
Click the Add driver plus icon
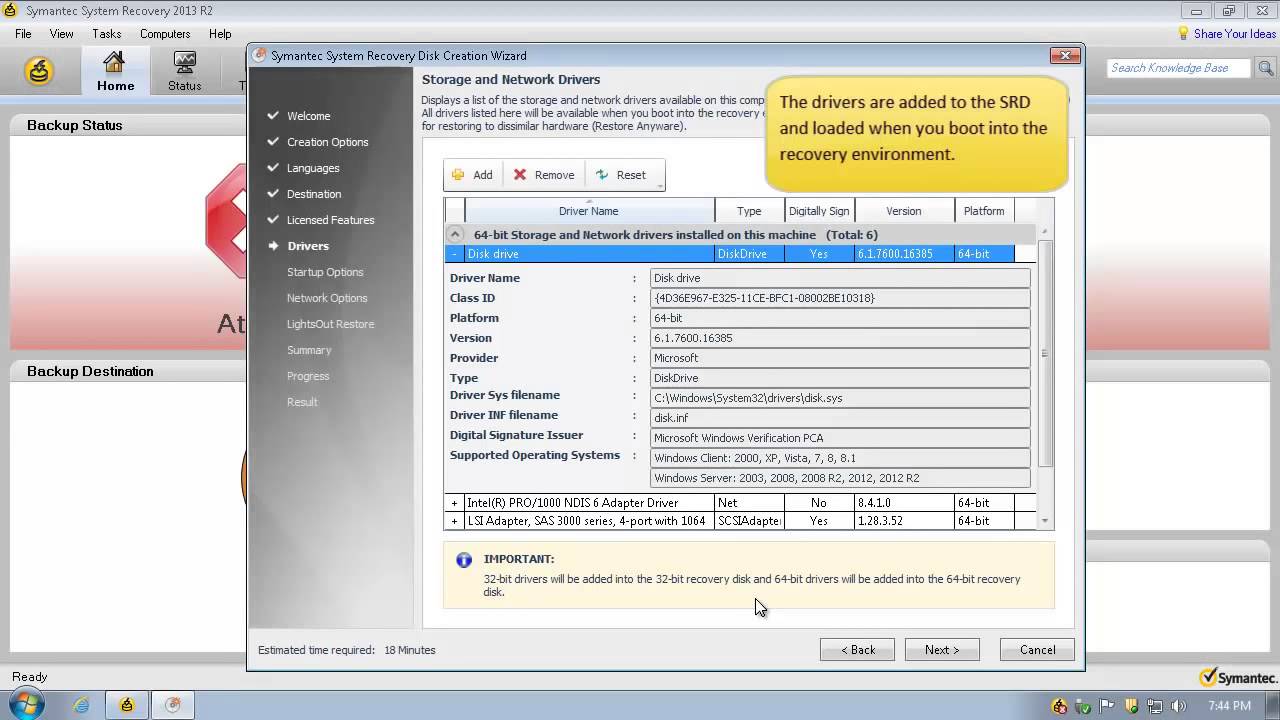pyautogui.click(x=458, y=175)
